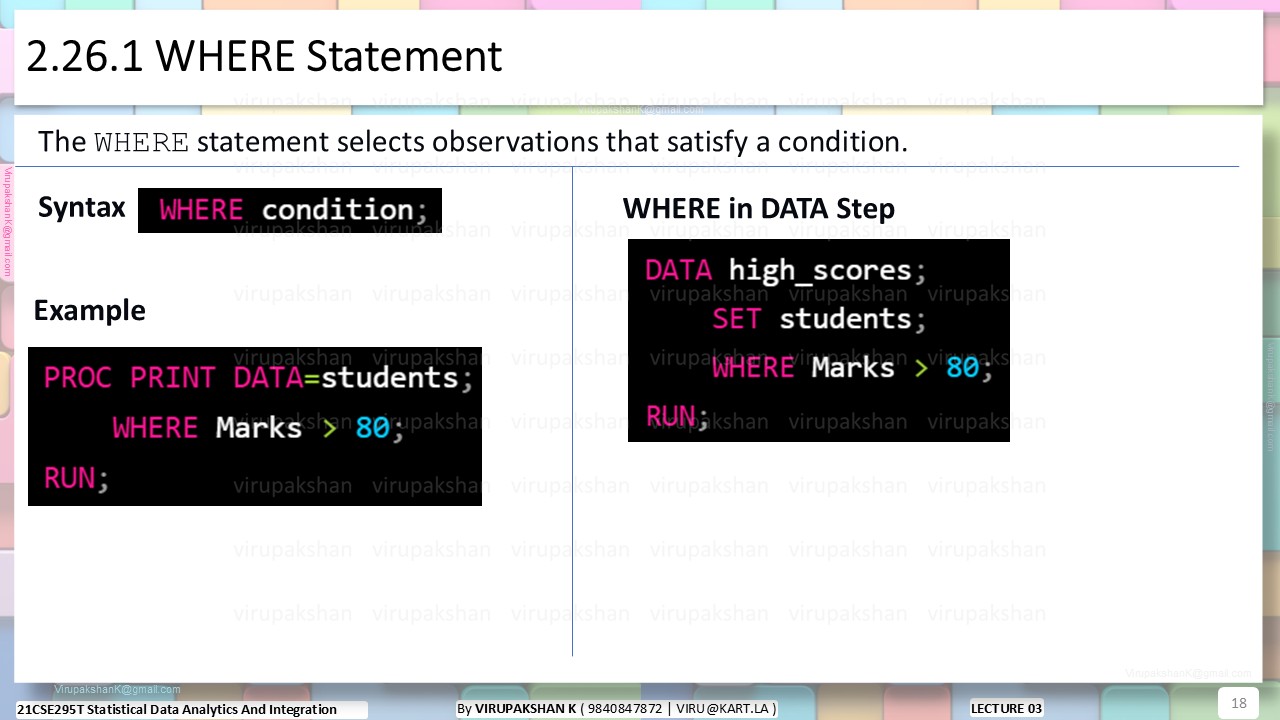1280x720 pixels.
Task: Click the "LECTURE 03" footer label
Action: pos(1007,708)
